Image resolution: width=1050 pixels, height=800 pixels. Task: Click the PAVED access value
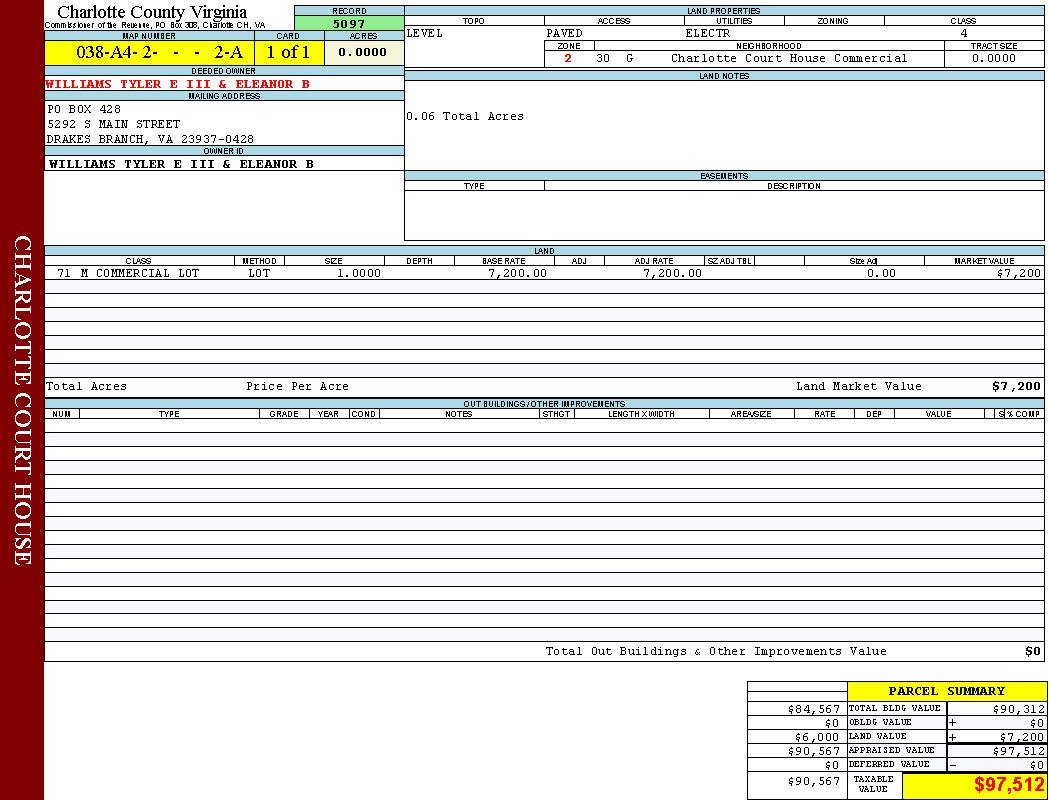coord(565,33)
